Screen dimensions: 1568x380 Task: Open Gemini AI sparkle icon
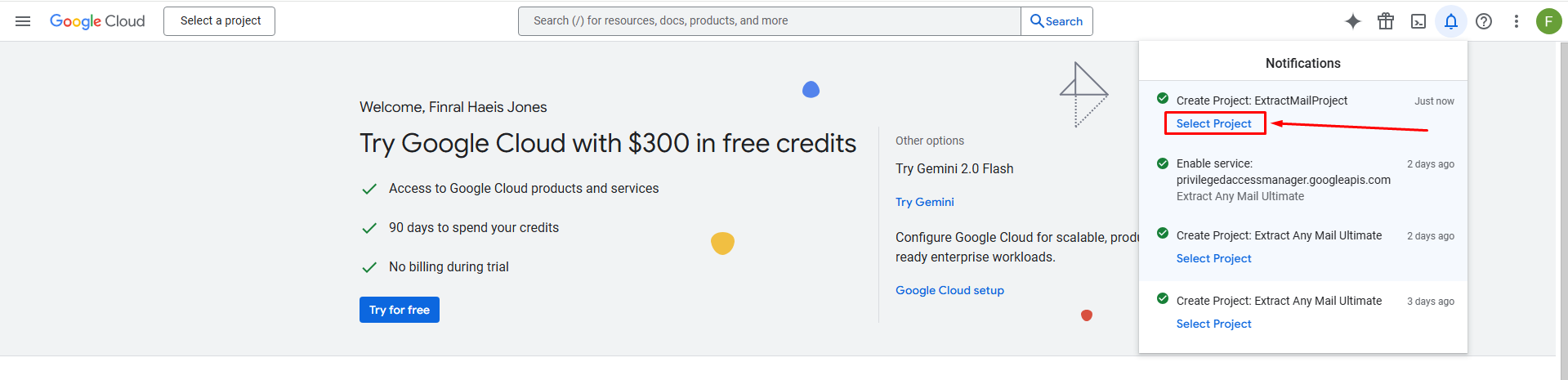[x=1353, y=21]
